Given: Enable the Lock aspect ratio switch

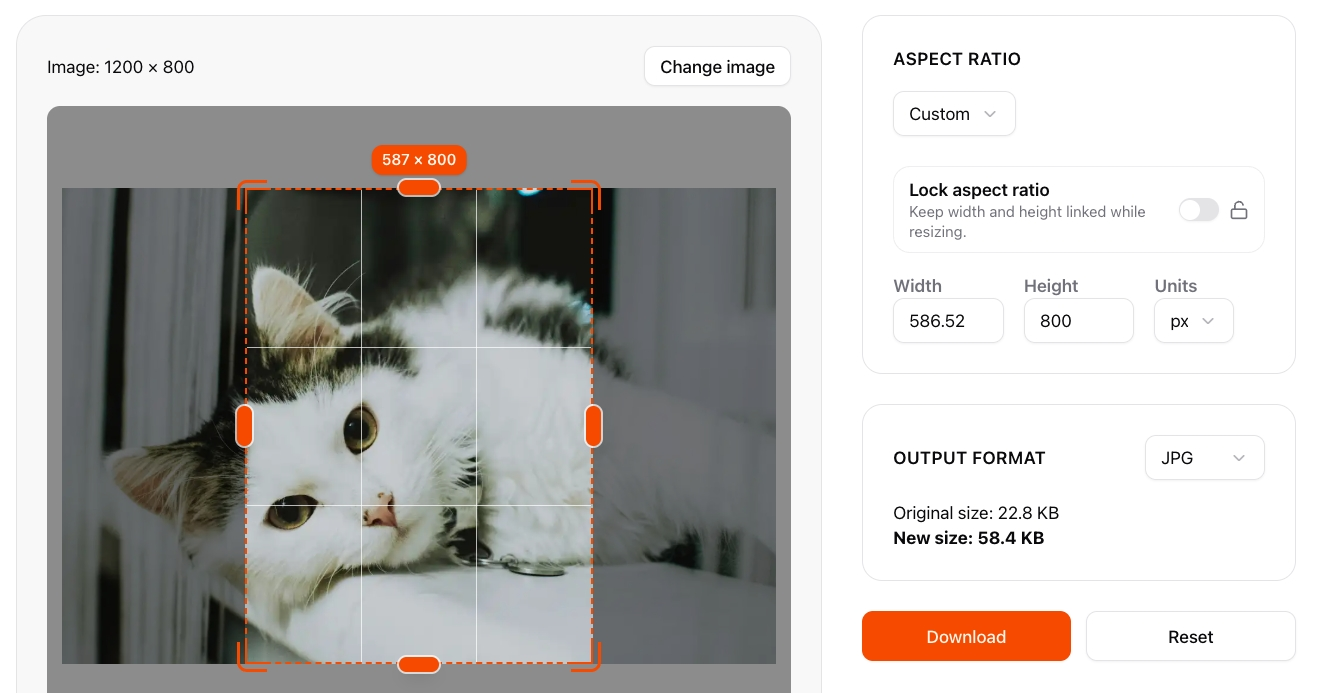Looking at the screenshot, I should [x=1198, y=210].
